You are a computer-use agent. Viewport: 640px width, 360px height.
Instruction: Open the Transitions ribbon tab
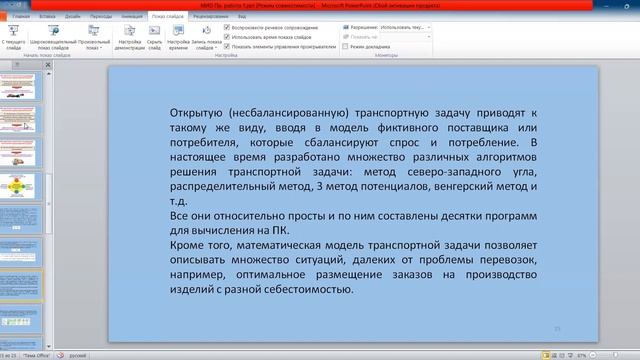101,16
